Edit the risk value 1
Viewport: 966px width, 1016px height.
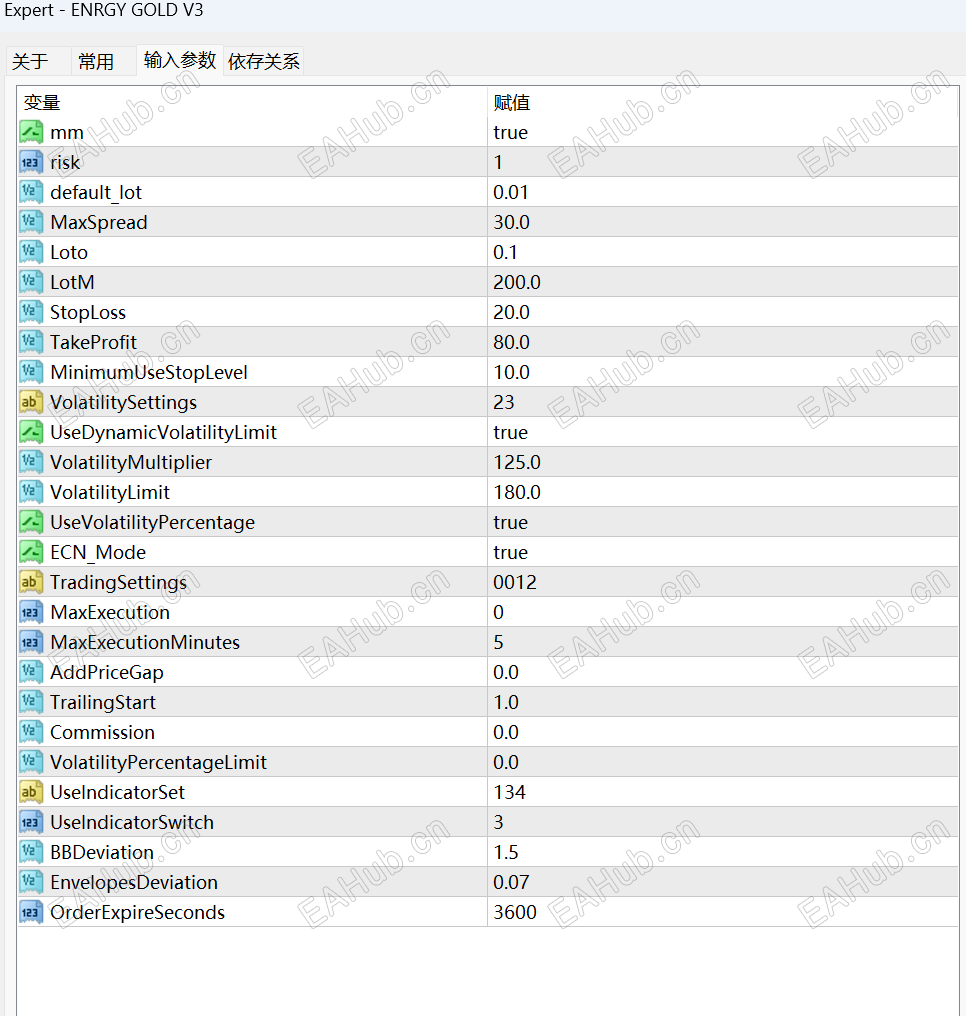(498, 162)
